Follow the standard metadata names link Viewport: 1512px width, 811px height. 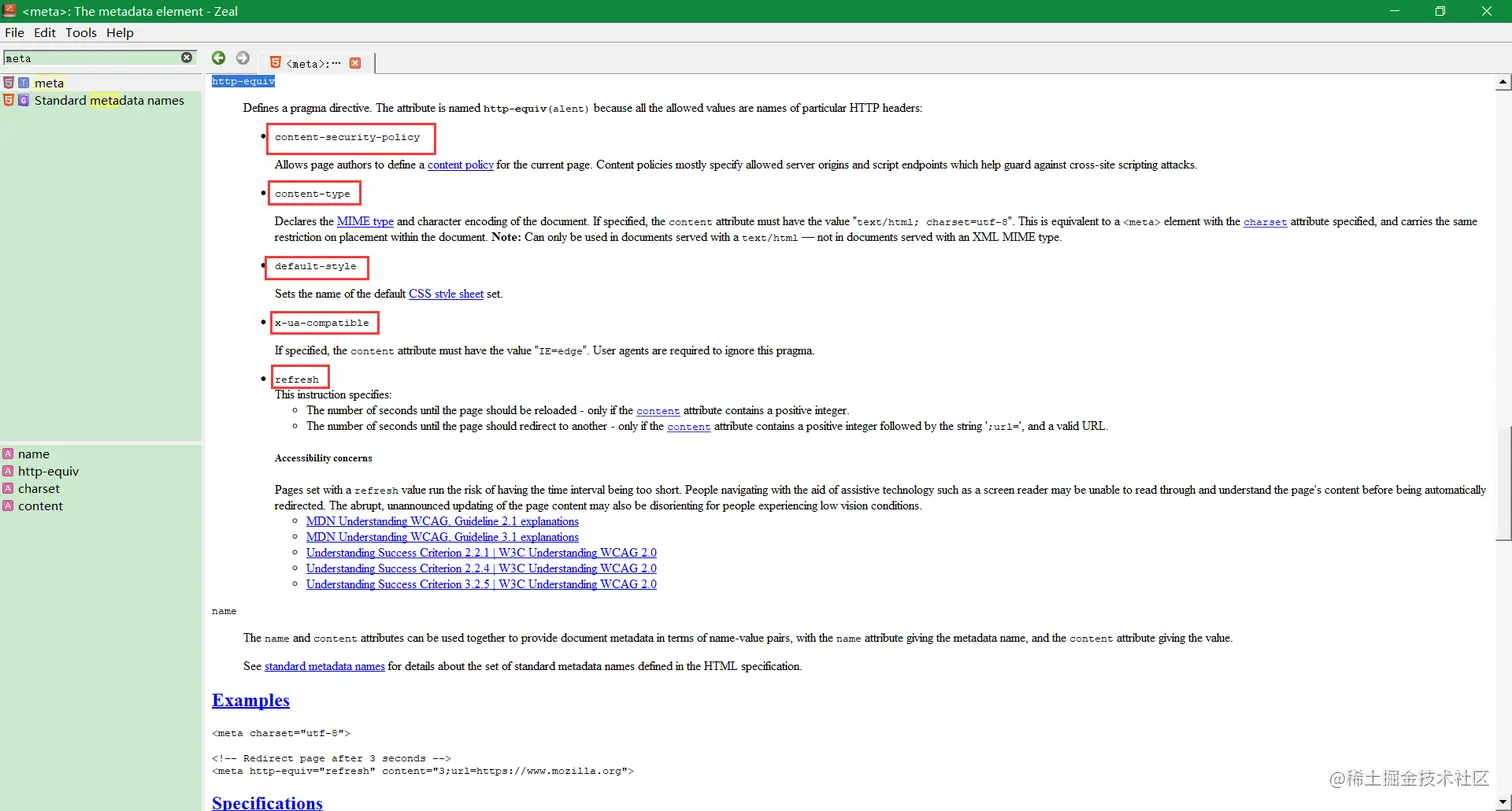pos(325,666)
